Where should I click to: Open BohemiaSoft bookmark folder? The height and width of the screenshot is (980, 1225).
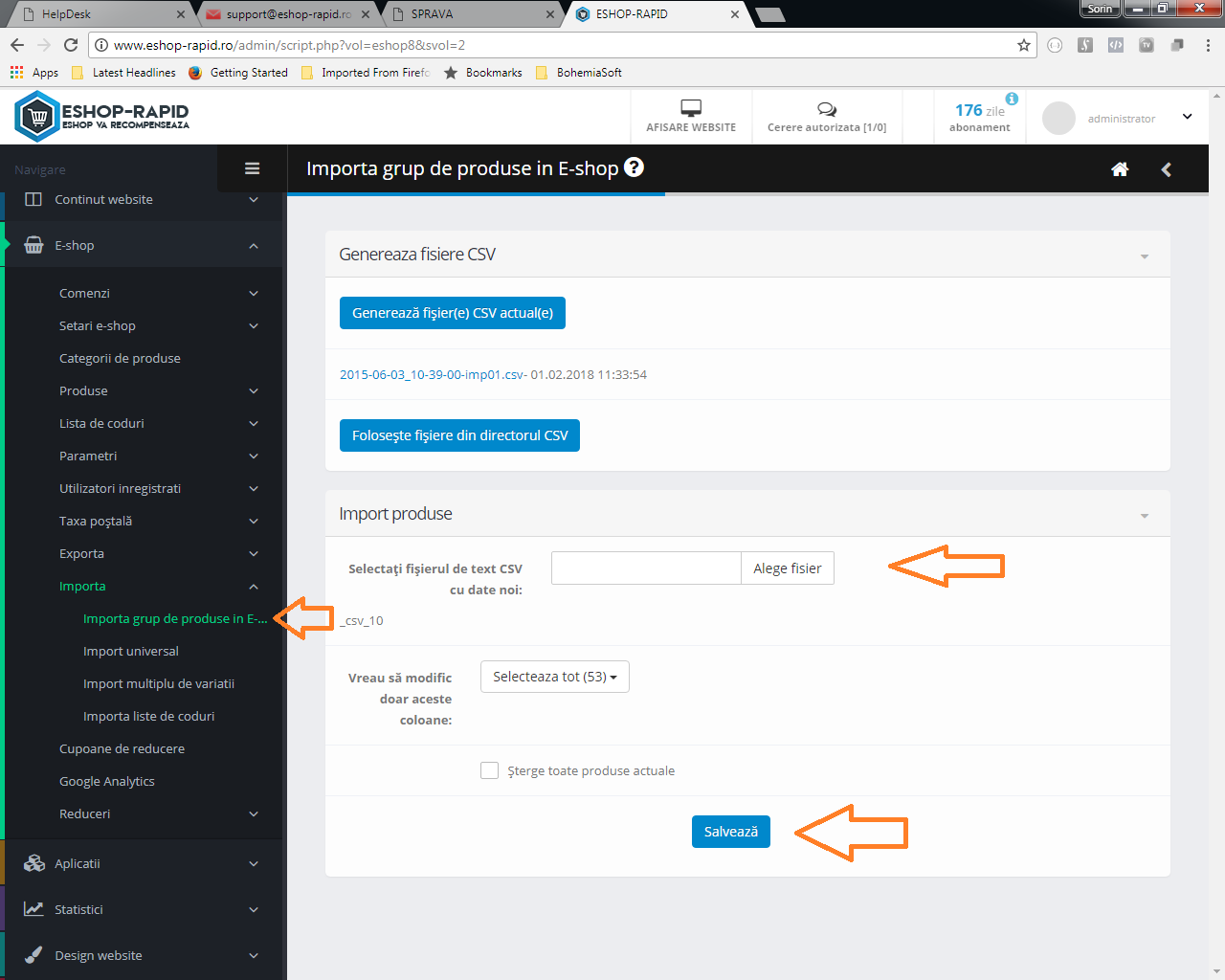579,73
